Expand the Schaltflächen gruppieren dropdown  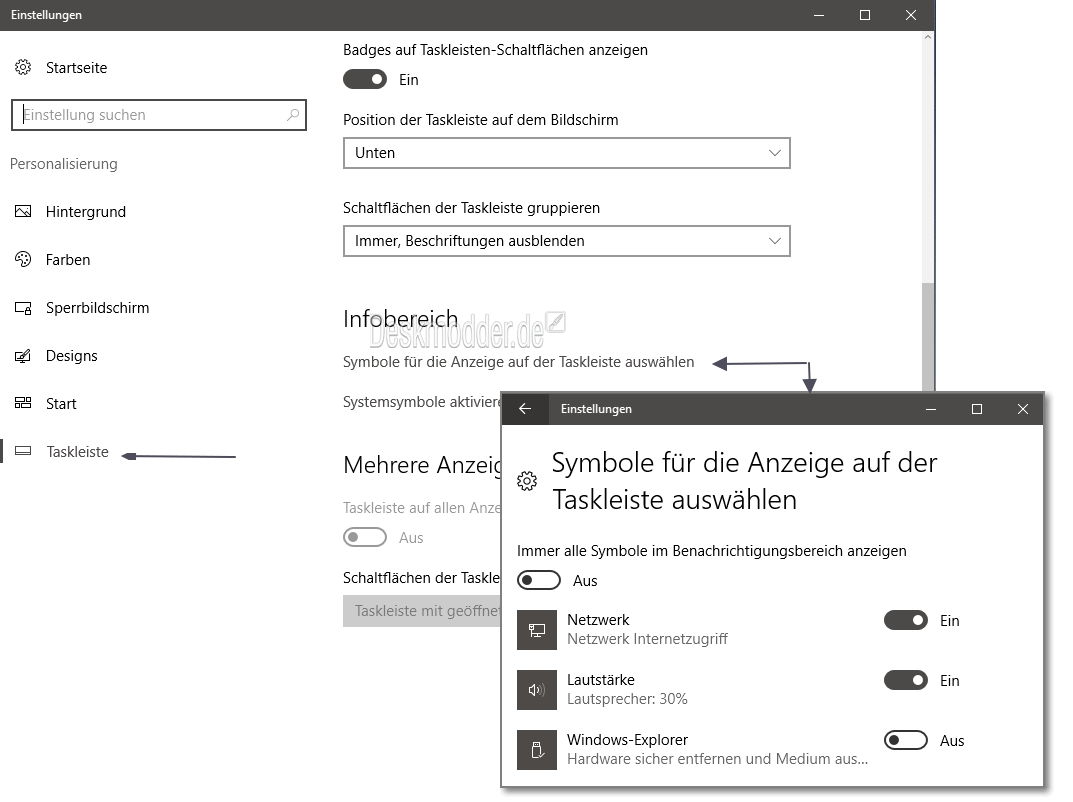[x=566, y=241]
